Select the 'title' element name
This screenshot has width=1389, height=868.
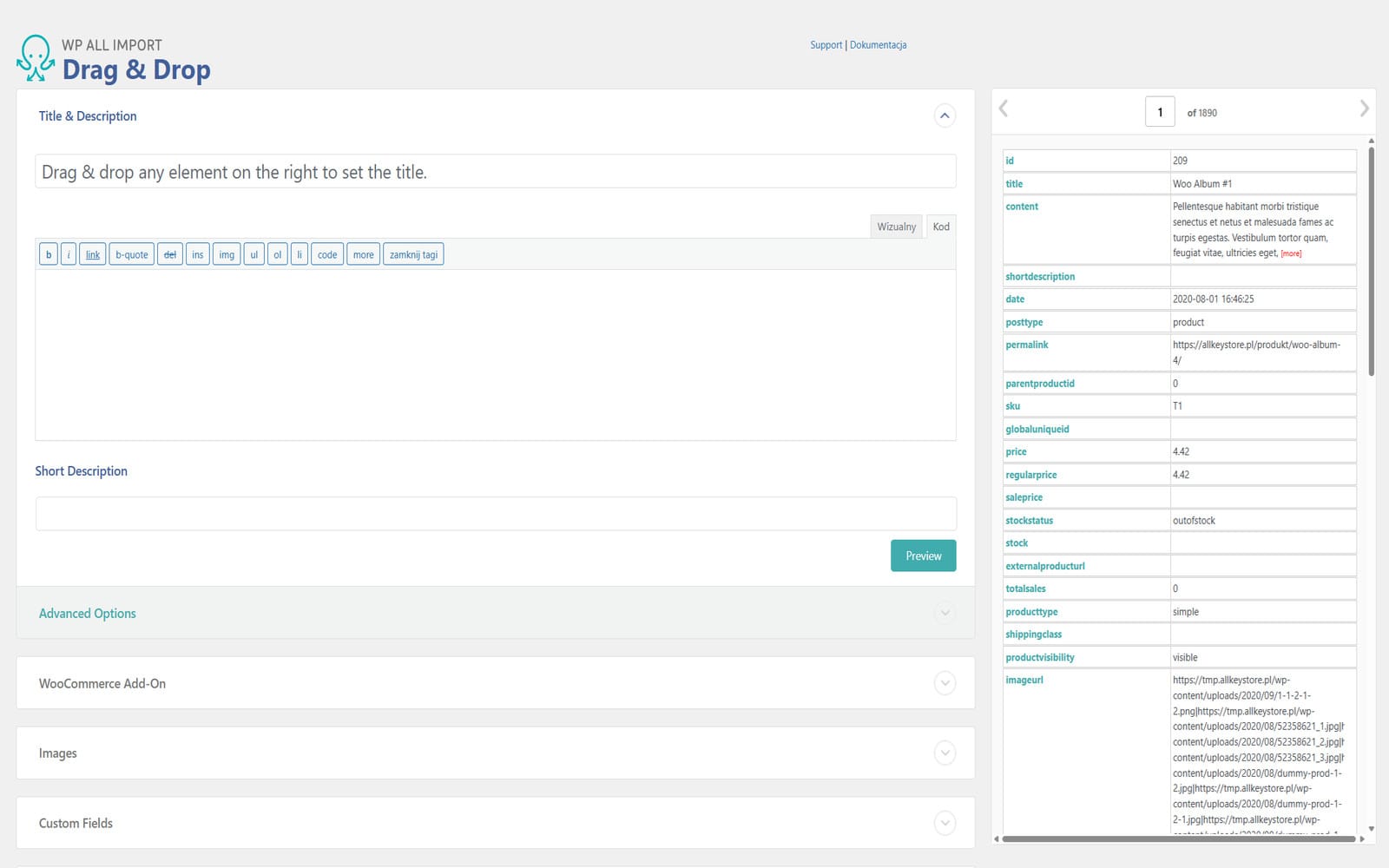[1014, 184]
